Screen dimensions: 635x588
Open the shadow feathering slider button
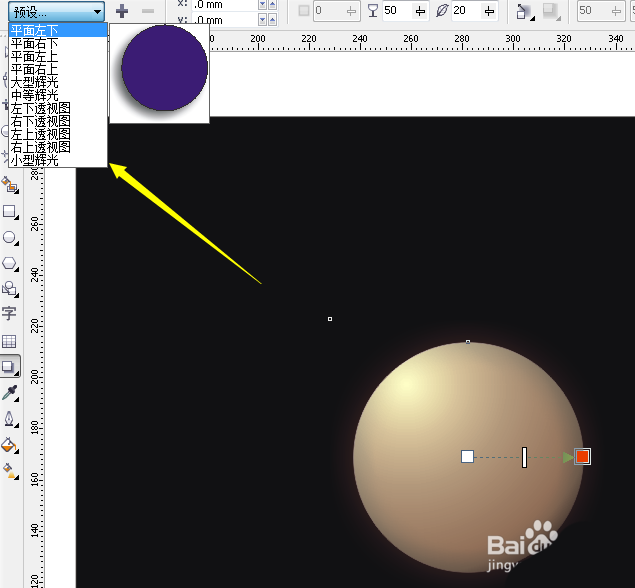click(x=490, y=11)
